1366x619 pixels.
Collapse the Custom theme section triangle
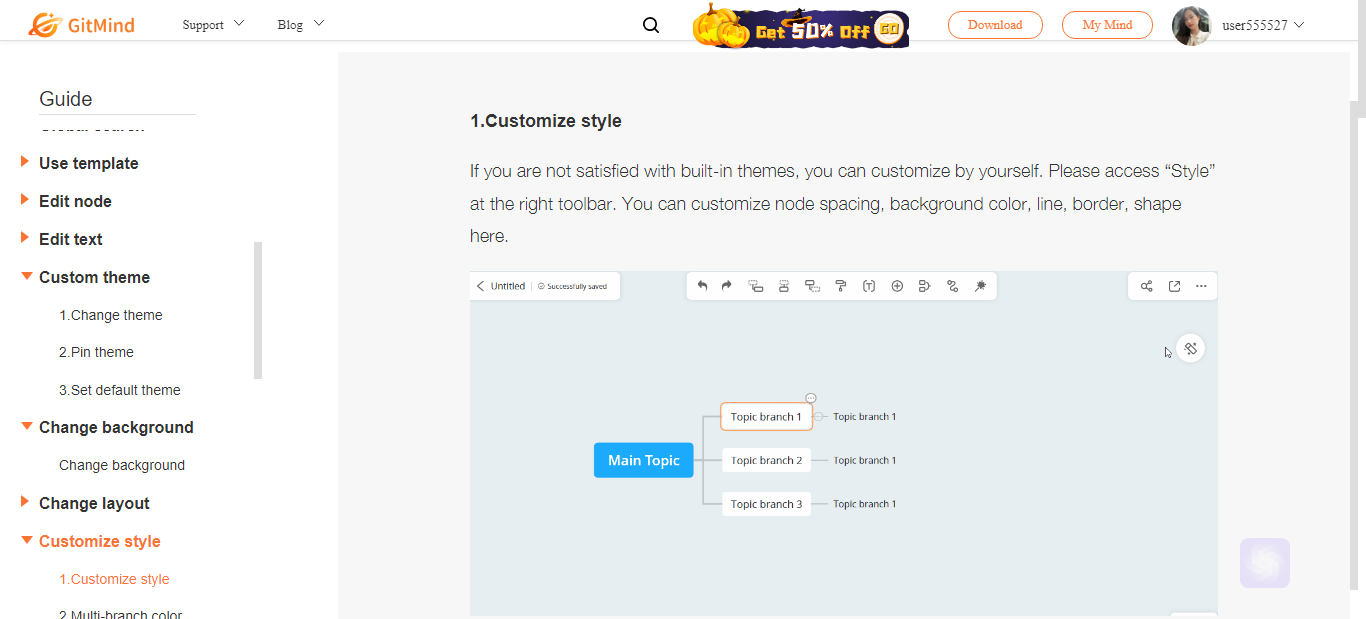(x=27, y=276)
